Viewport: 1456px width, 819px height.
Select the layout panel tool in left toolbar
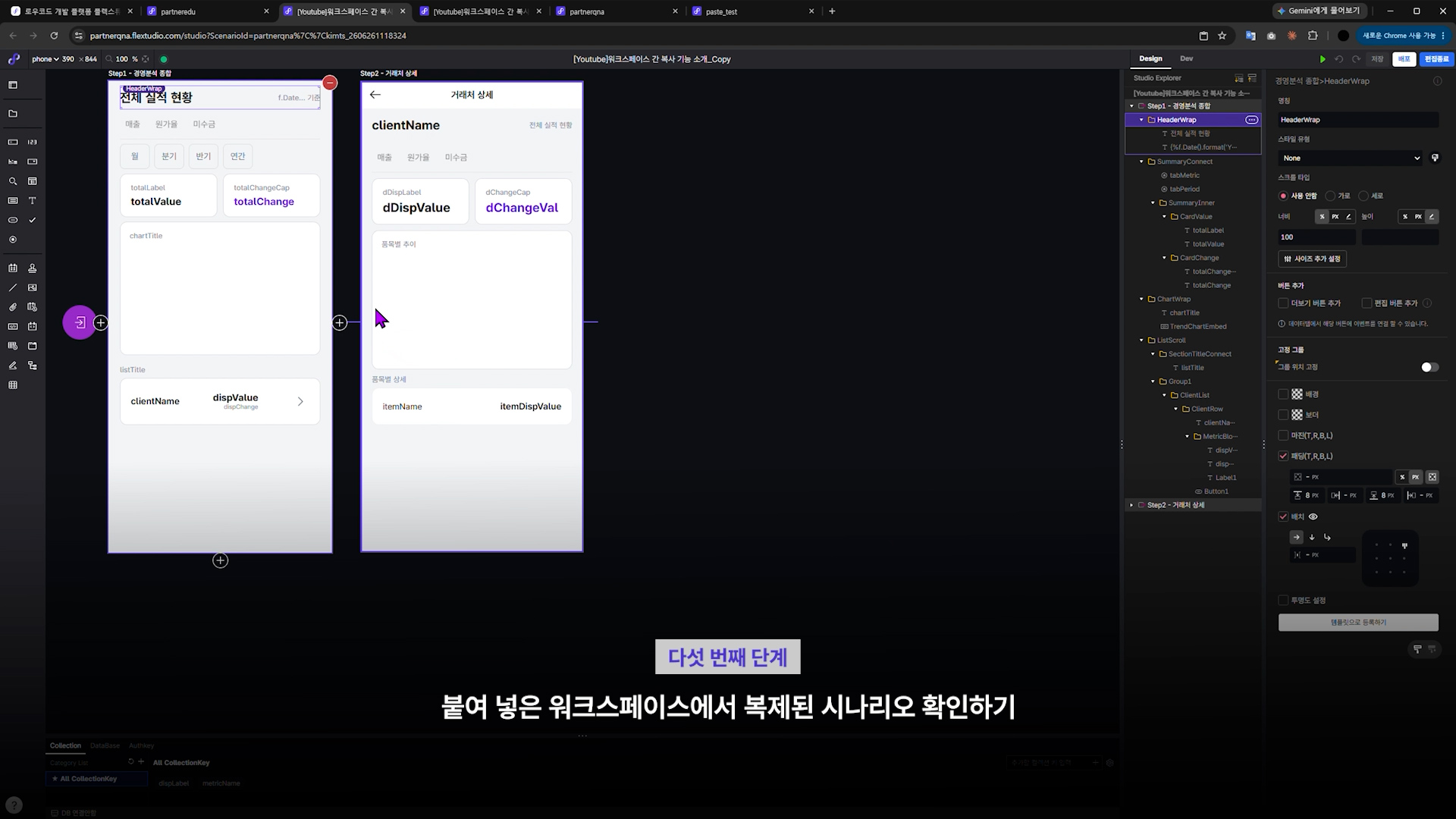tap(13, 85)
